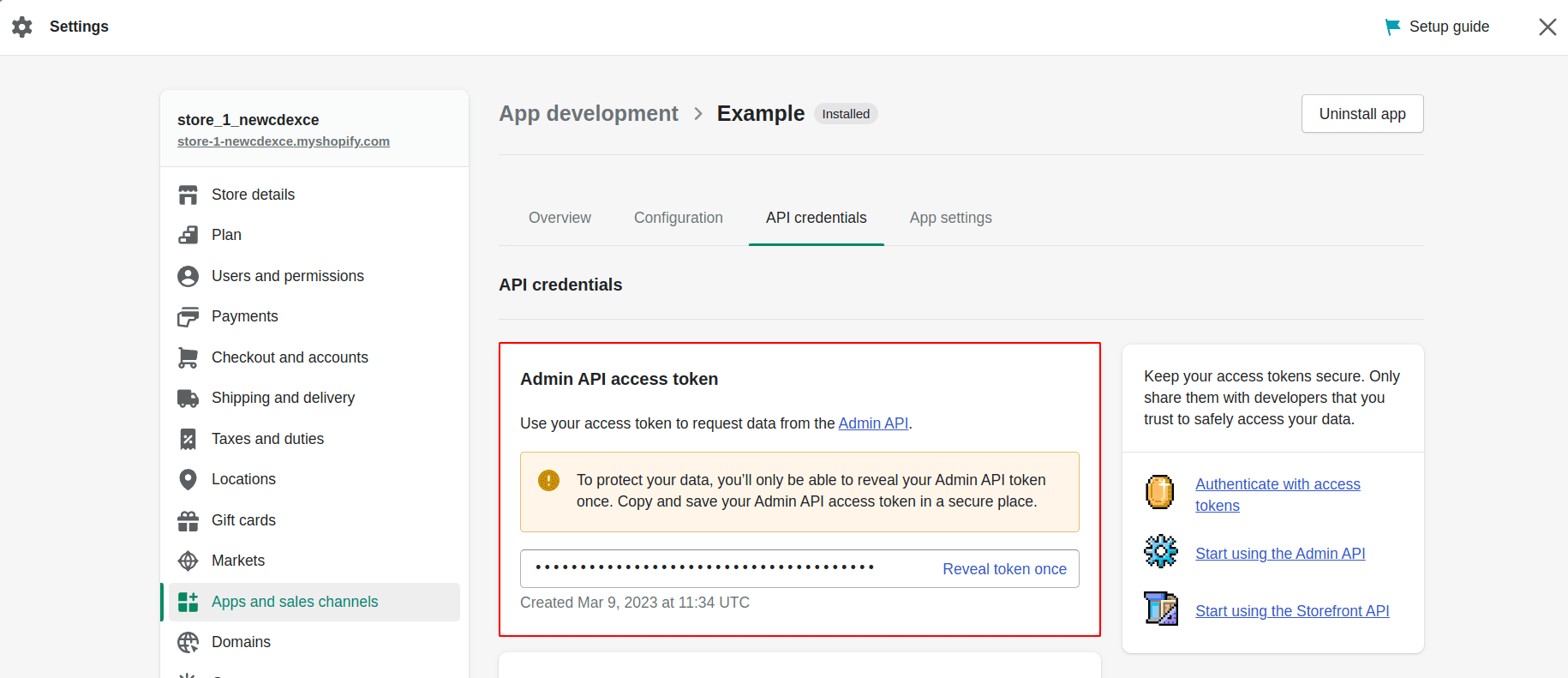The height and width of the screenshot is (678, 1568).
Task: Click the Payments card icon
Action: (188, 316)
